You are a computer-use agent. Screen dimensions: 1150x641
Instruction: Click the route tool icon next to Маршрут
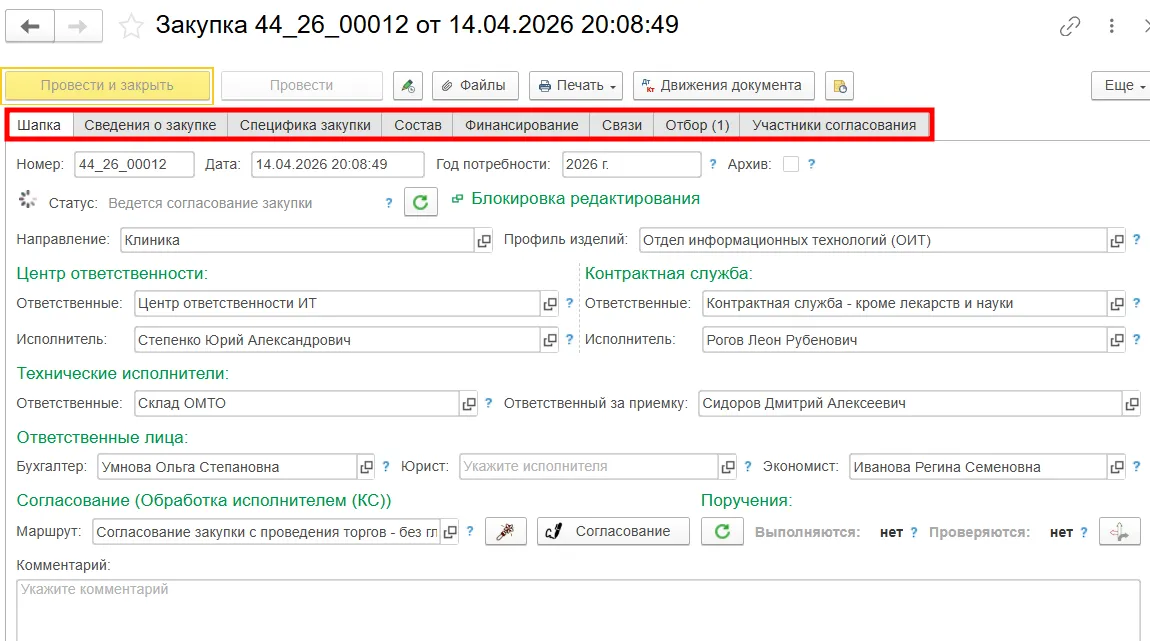point(505,532)
